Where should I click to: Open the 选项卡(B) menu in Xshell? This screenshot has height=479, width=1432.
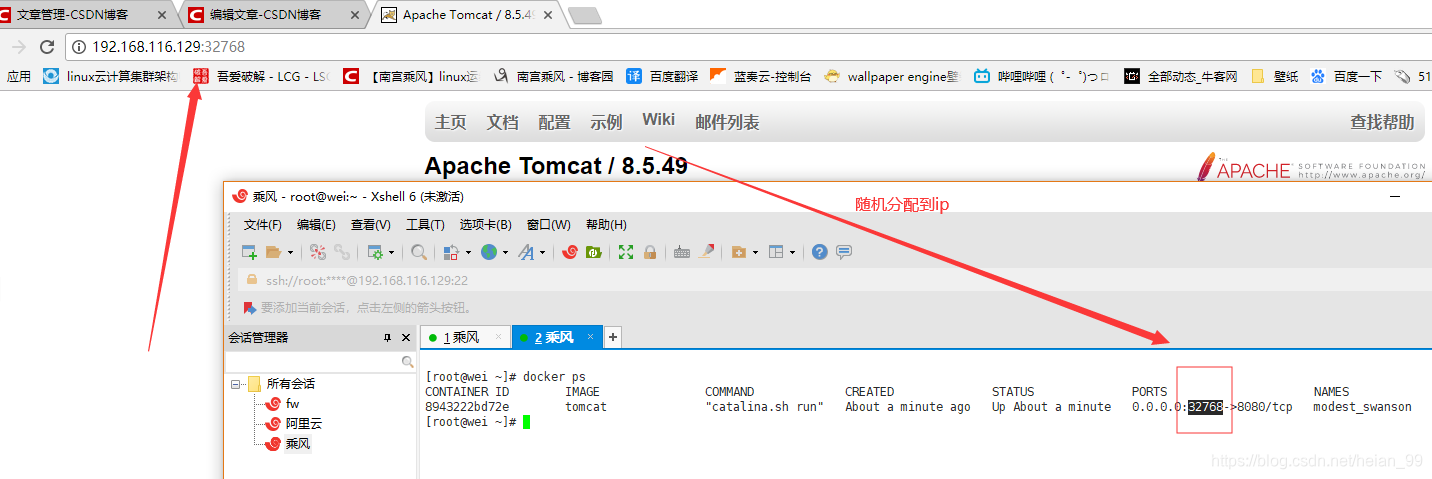tap(485, 224)
